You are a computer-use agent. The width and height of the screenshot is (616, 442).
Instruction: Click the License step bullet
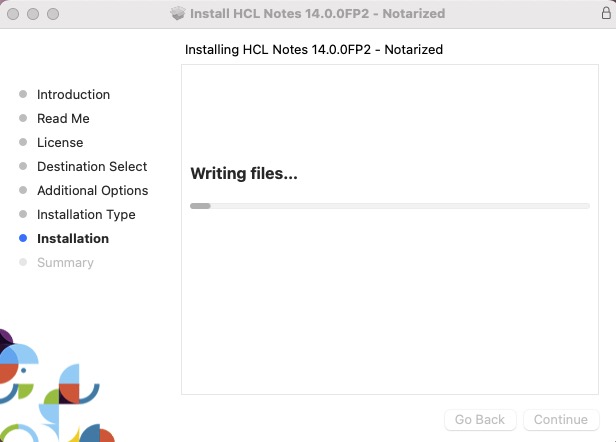point(23,143)
